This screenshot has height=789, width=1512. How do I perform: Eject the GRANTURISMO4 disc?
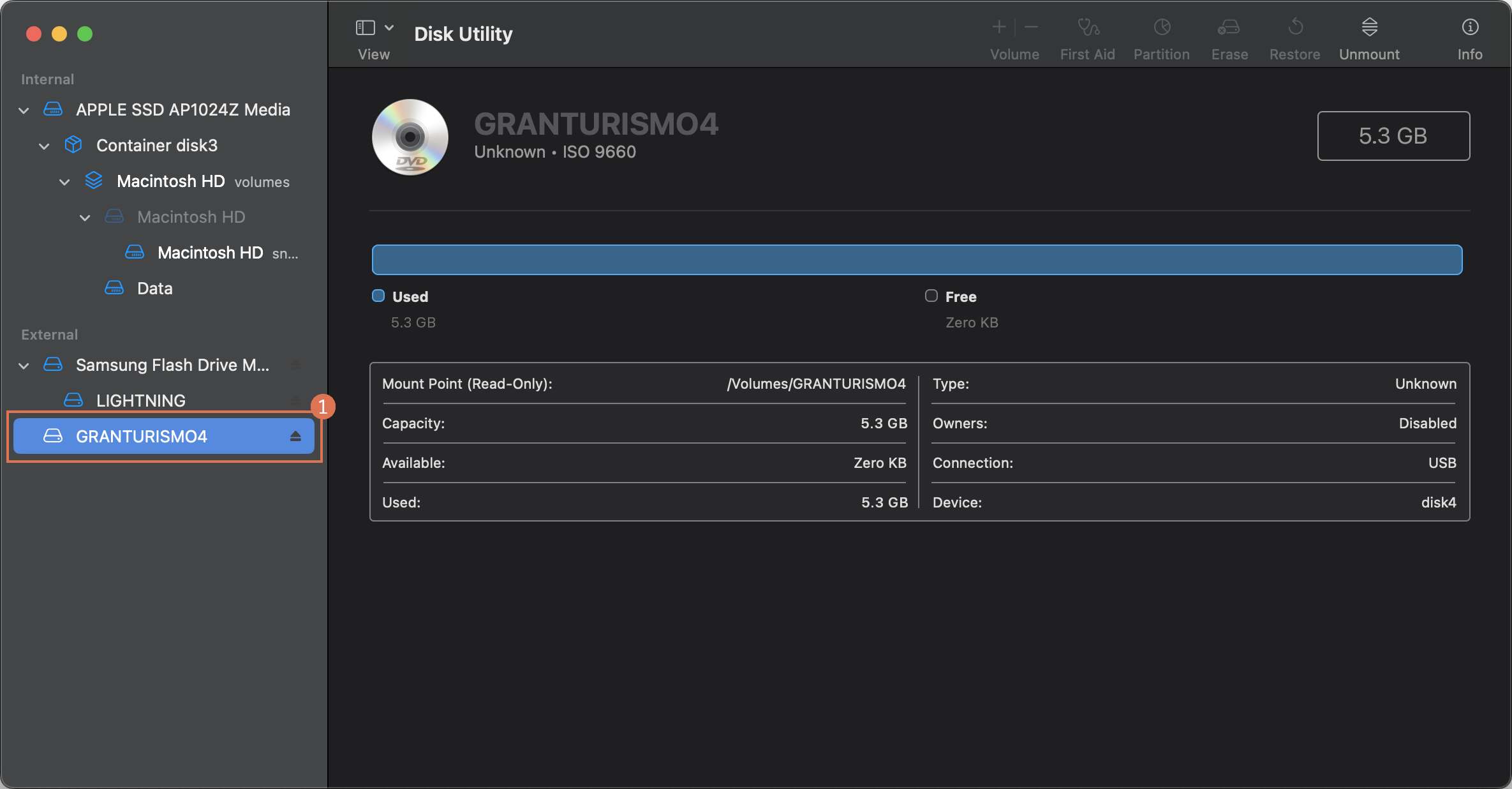tap(295, 437)
